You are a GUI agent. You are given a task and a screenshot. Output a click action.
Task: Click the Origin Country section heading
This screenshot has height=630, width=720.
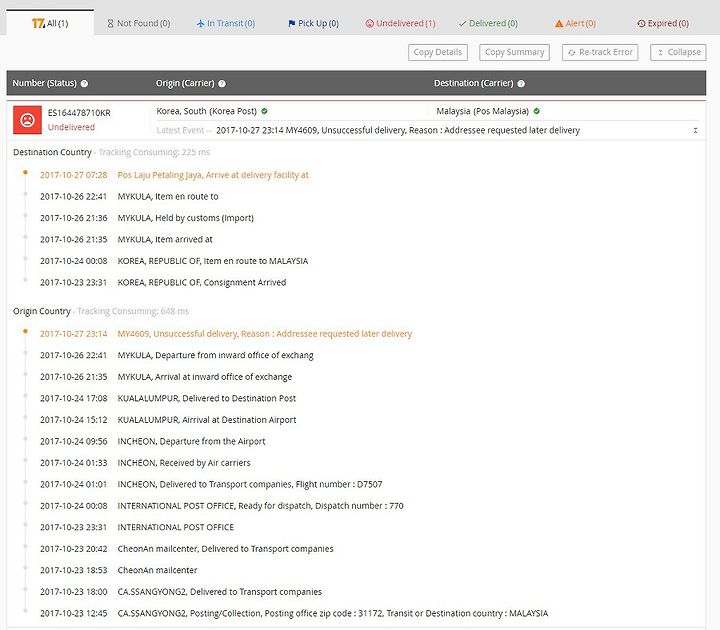(x=42, y=311)
